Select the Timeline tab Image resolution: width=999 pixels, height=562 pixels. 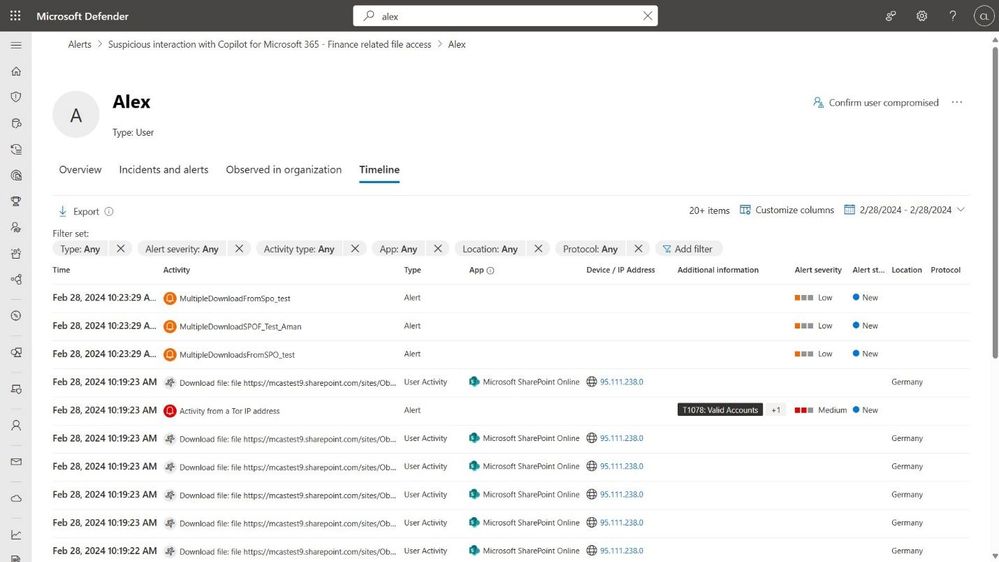[379, 169]
